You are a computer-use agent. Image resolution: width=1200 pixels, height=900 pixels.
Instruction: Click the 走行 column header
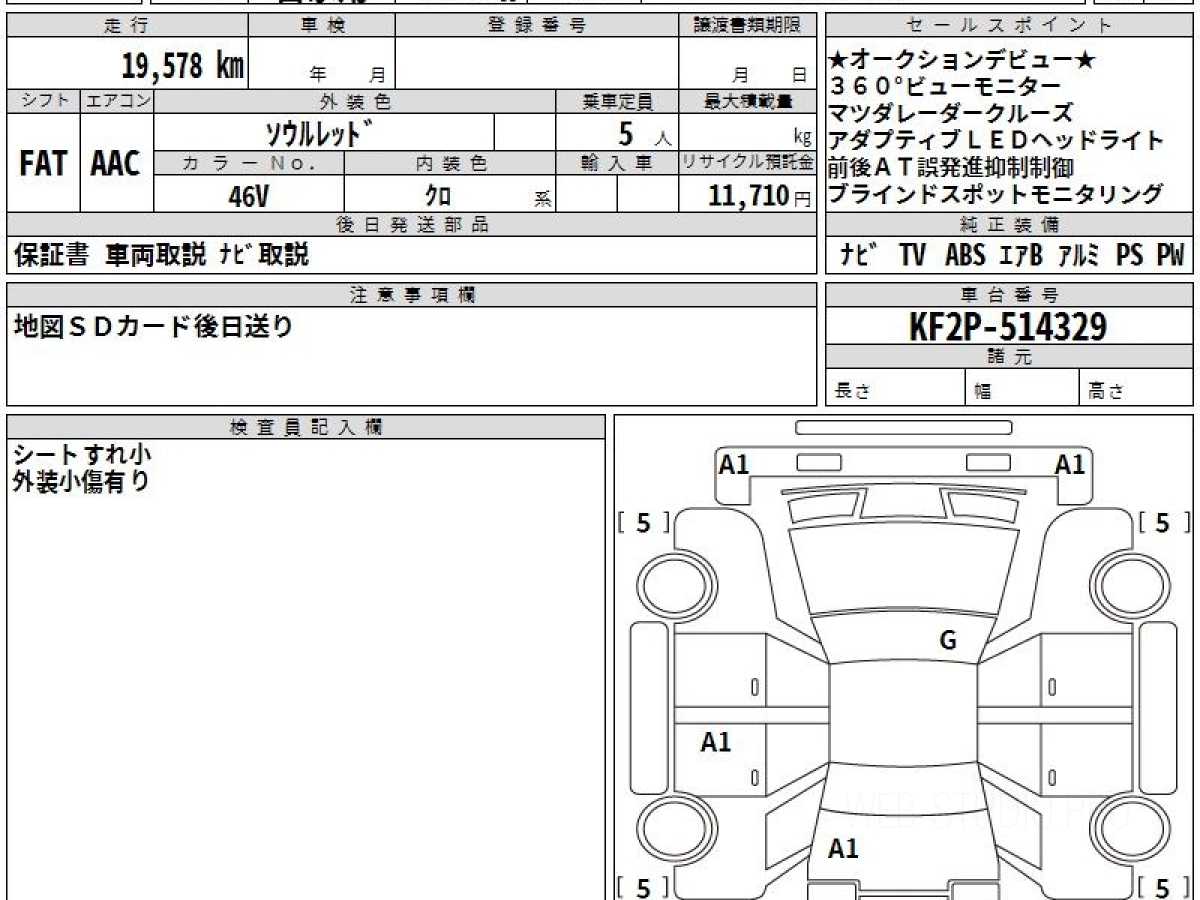tap(126, 26)
